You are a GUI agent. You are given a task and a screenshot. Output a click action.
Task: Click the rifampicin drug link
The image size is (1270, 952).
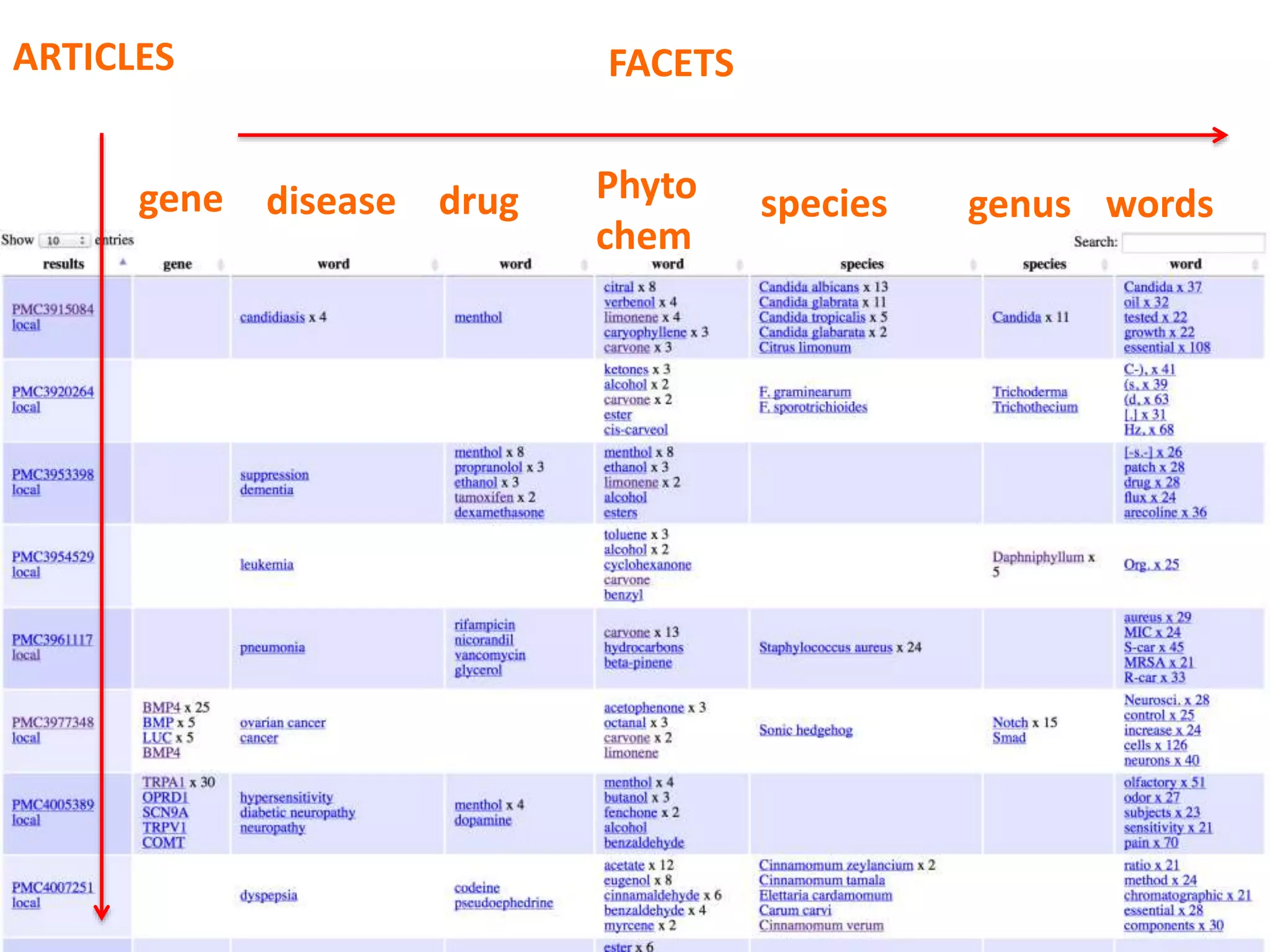[x=484, y=625]
